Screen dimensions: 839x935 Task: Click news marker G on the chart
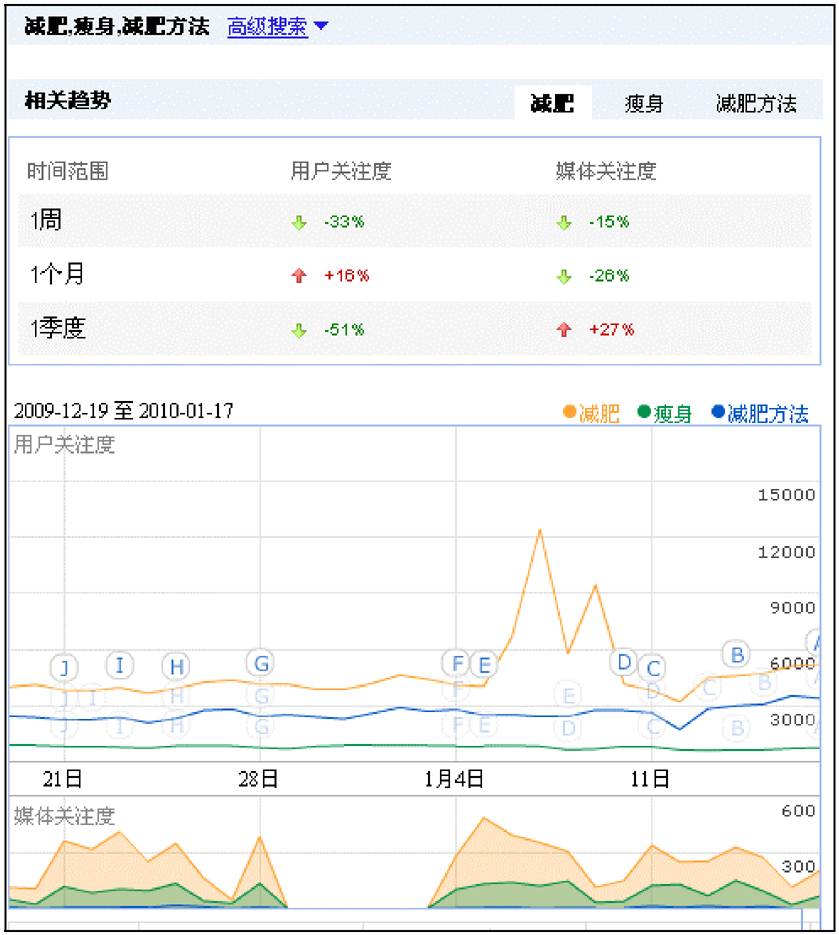coord(261,663)
